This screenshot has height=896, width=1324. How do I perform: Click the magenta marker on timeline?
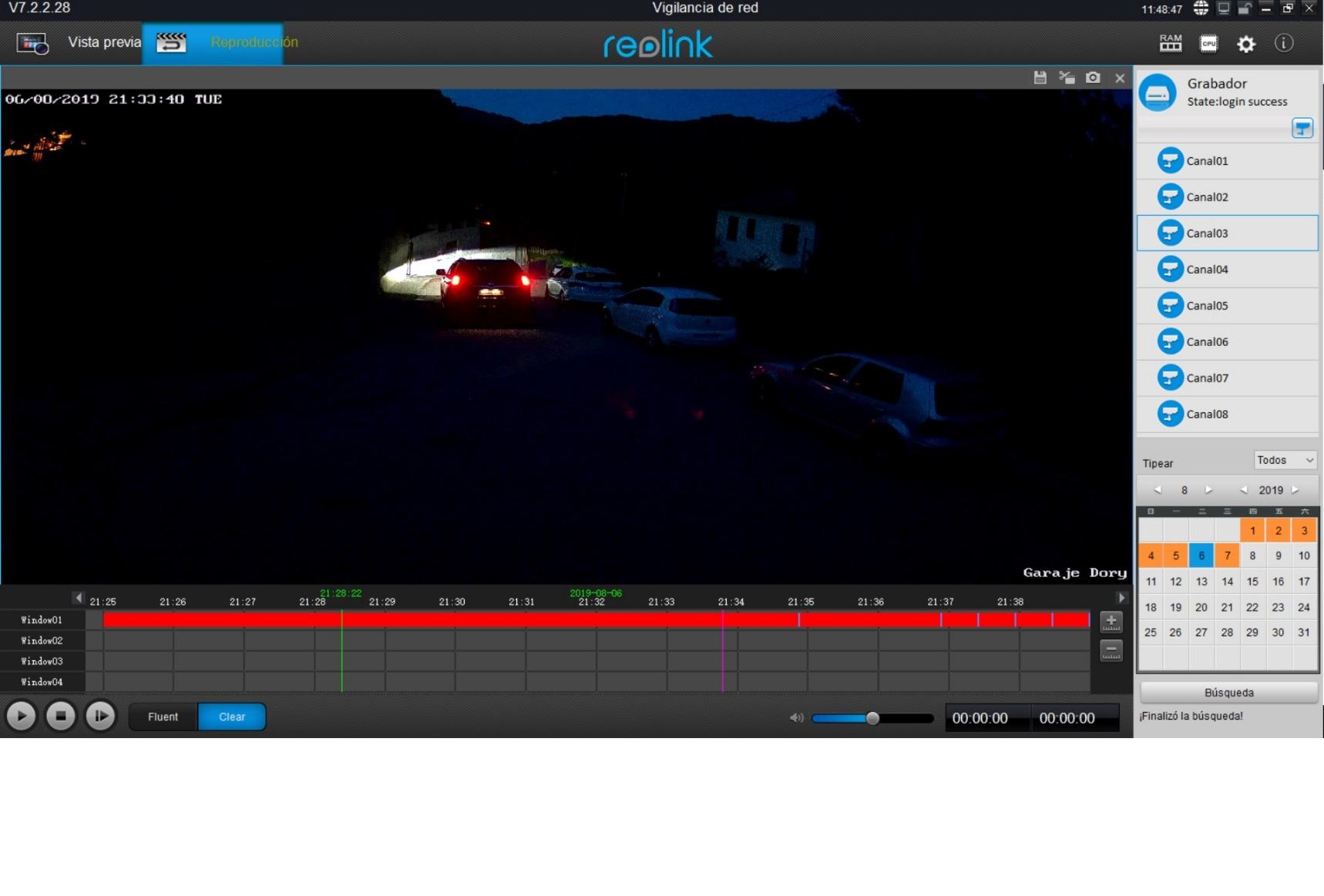point(722,651)
